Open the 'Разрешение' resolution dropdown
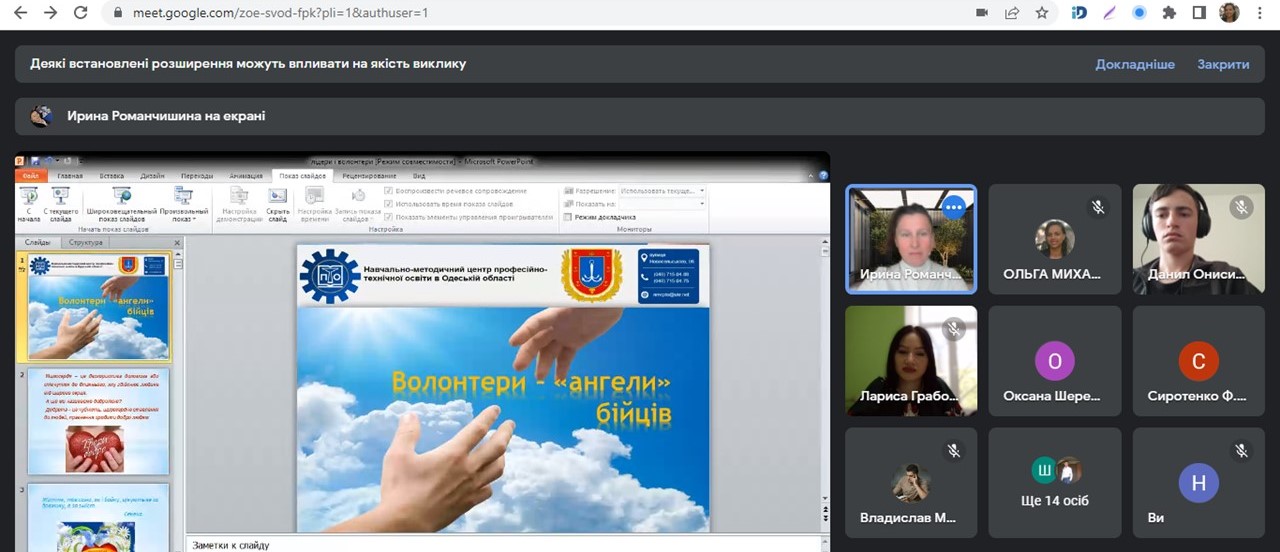 (x=662, y=190)
